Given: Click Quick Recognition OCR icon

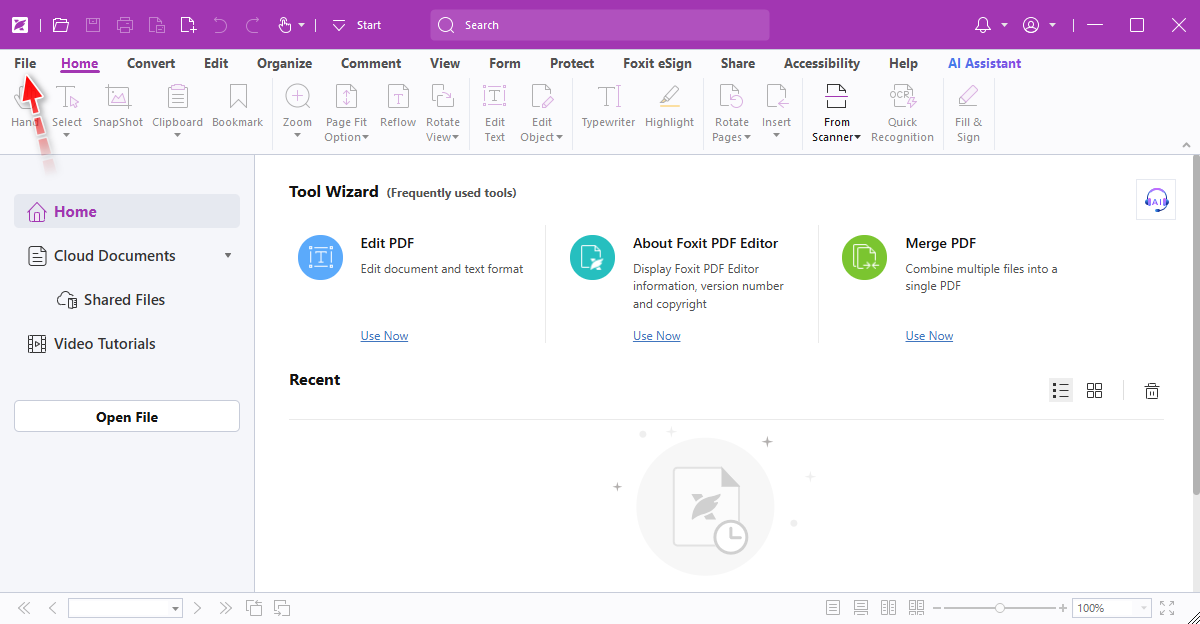Looking at the screenshot, I should (x=902, y=98).
